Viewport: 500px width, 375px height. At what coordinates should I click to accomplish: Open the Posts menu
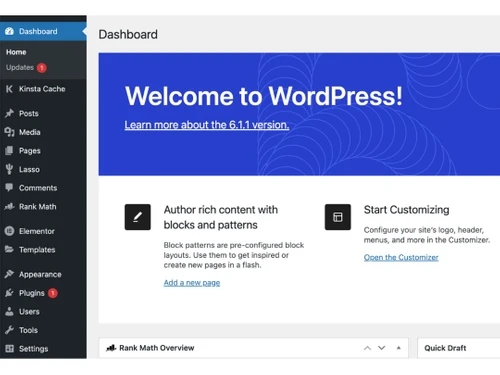[43, 113]
